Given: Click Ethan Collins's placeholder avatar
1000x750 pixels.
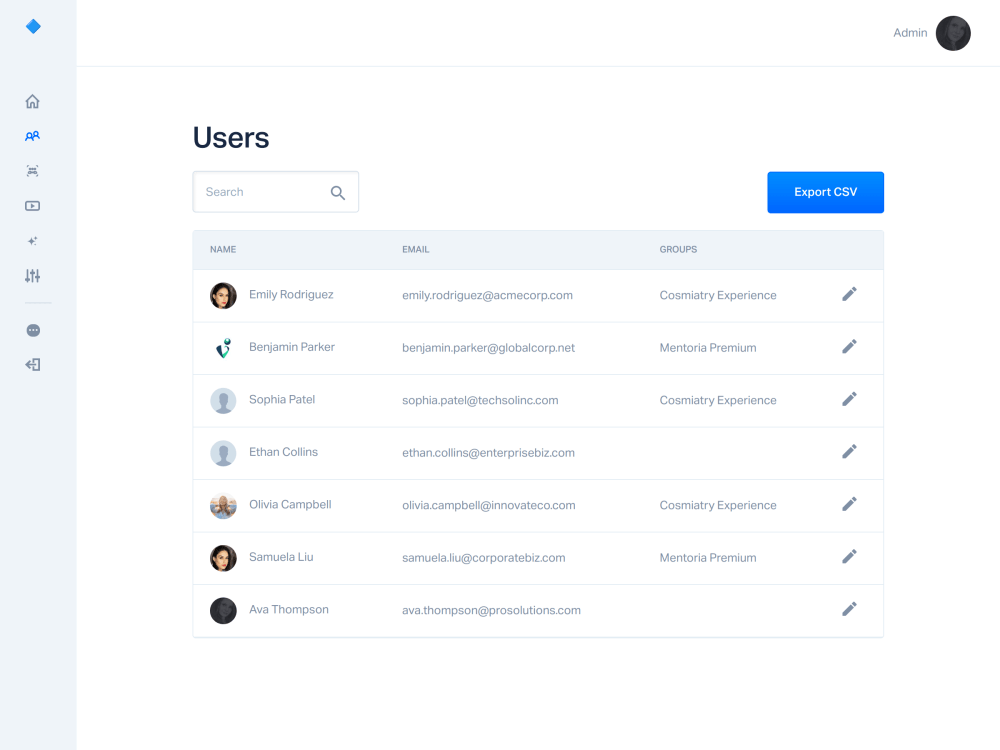Looking at the screenshot, I should [x=223, y=453].
